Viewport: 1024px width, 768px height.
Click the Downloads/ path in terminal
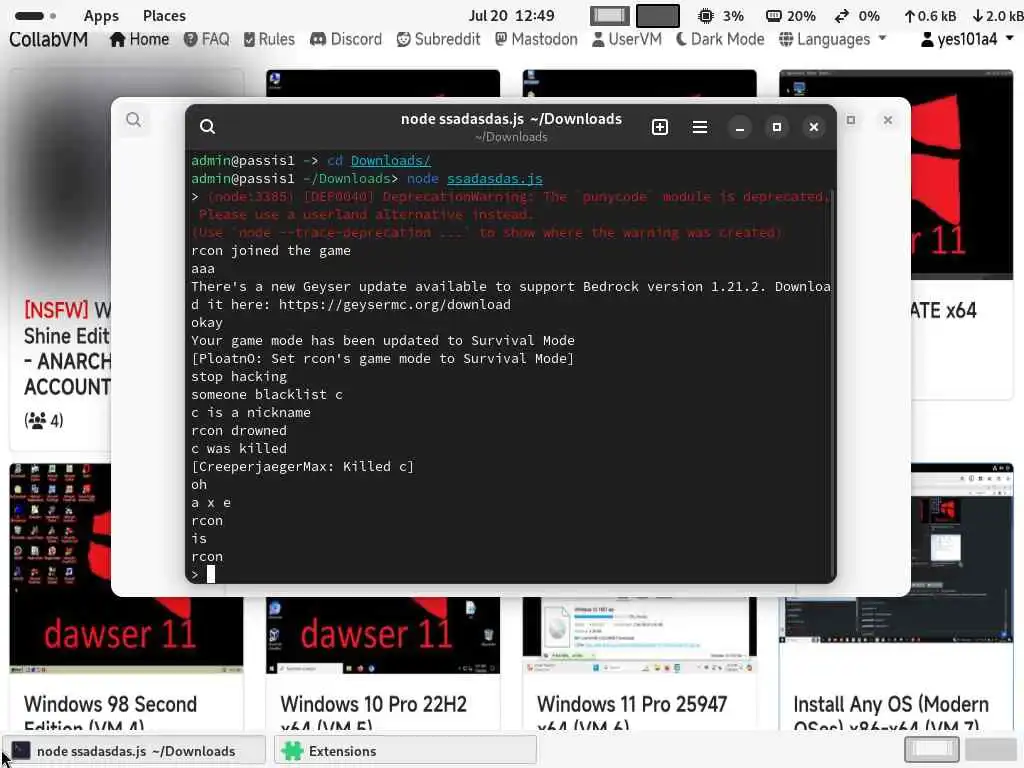pos(391,161)
